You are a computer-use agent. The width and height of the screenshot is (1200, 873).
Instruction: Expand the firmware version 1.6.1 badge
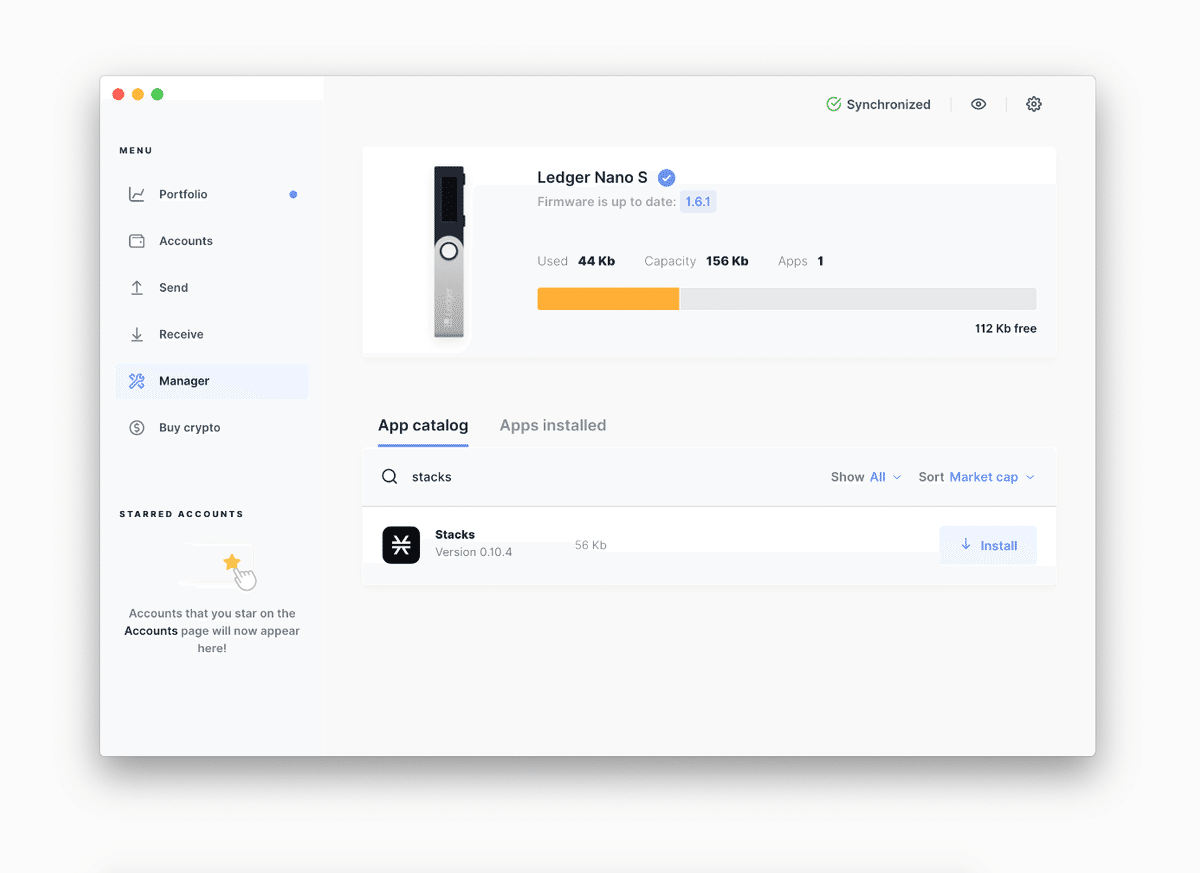pos(698,201)
